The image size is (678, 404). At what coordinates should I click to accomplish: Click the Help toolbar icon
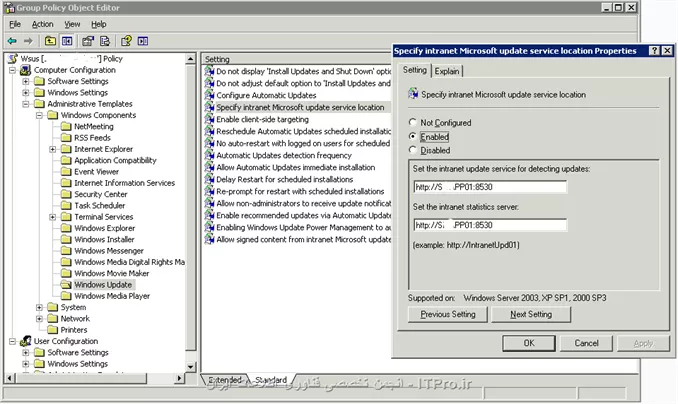[127, 41]
